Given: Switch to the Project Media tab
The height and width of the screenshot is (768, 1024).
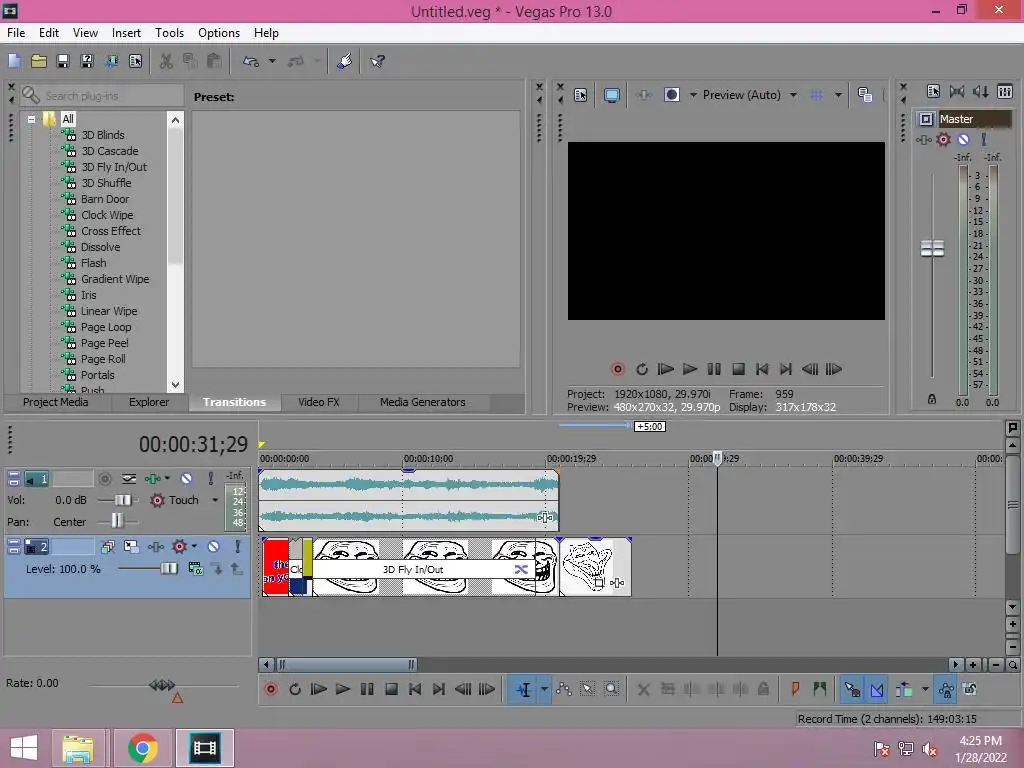Looking at the screenshot, I should coord(56,402).
